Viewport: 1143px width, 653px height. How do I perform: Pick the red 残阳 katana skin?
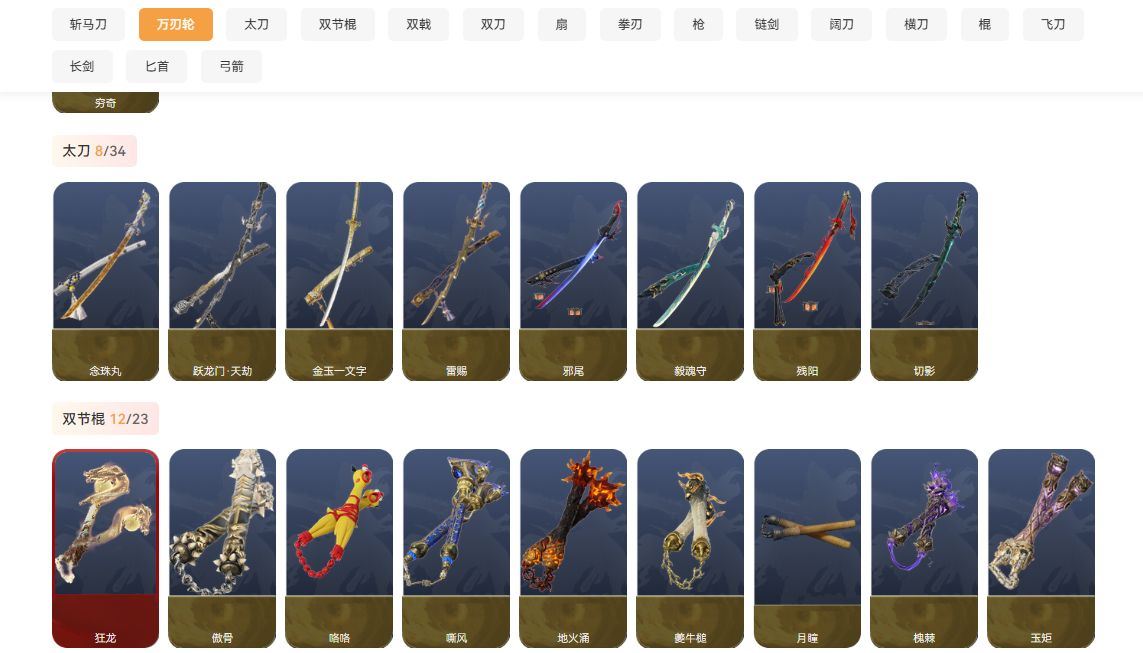pos(807,281)
